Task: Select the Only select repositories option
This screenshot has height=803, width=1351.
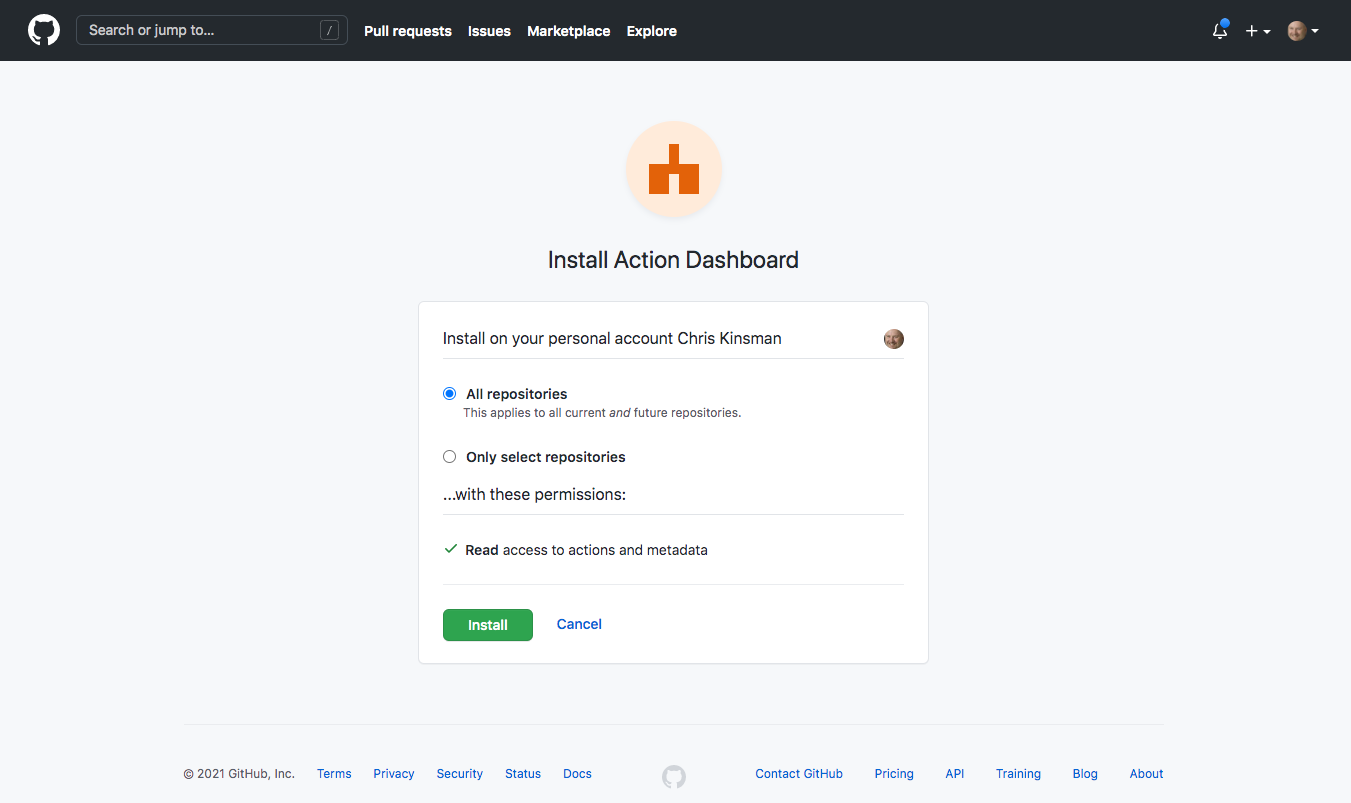Action: point(450,457)
